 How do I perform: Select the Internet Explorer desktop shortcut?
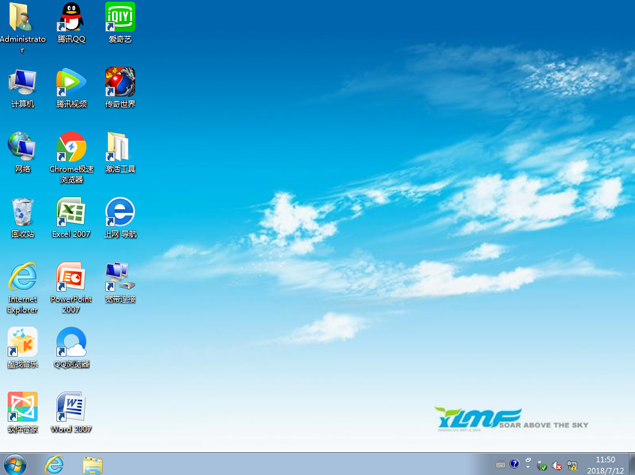tap(22, 278)
